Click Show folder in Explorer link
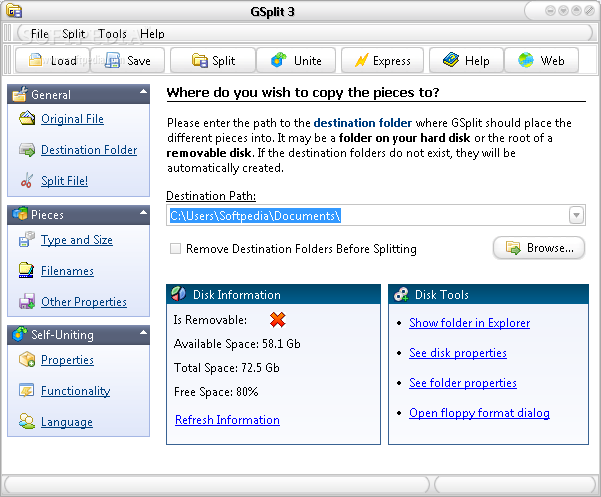This screenshot has height=497, width=601. click(470, 323)
